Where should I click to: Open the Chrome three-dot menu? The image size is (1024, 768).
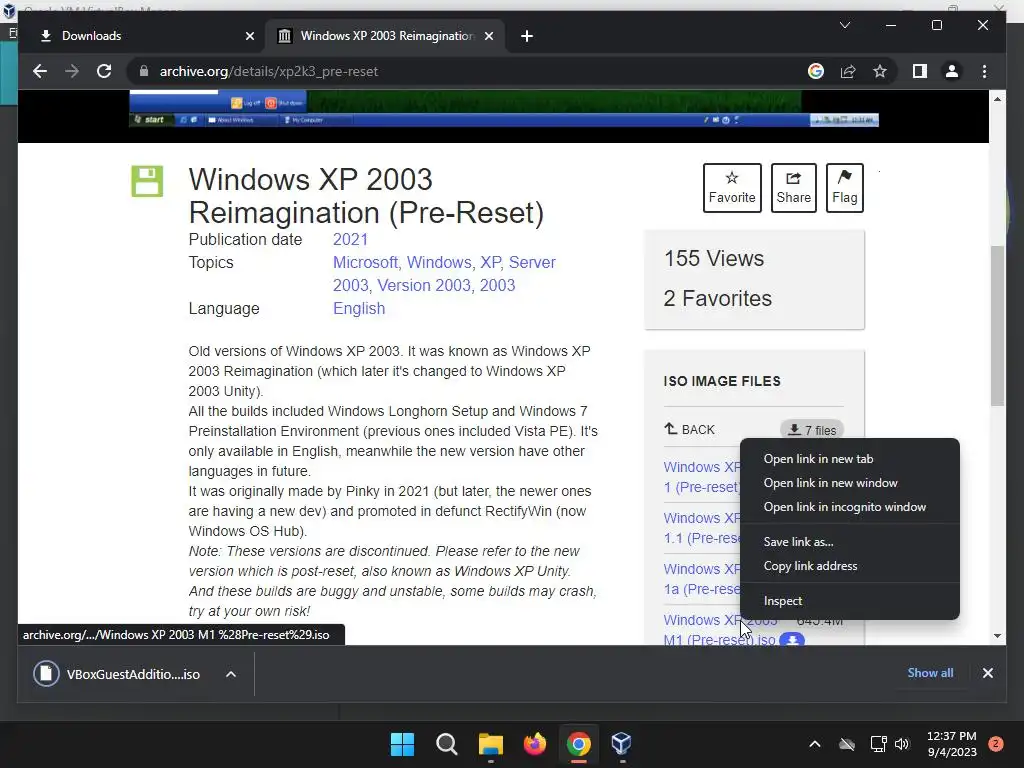pos(984,71)
